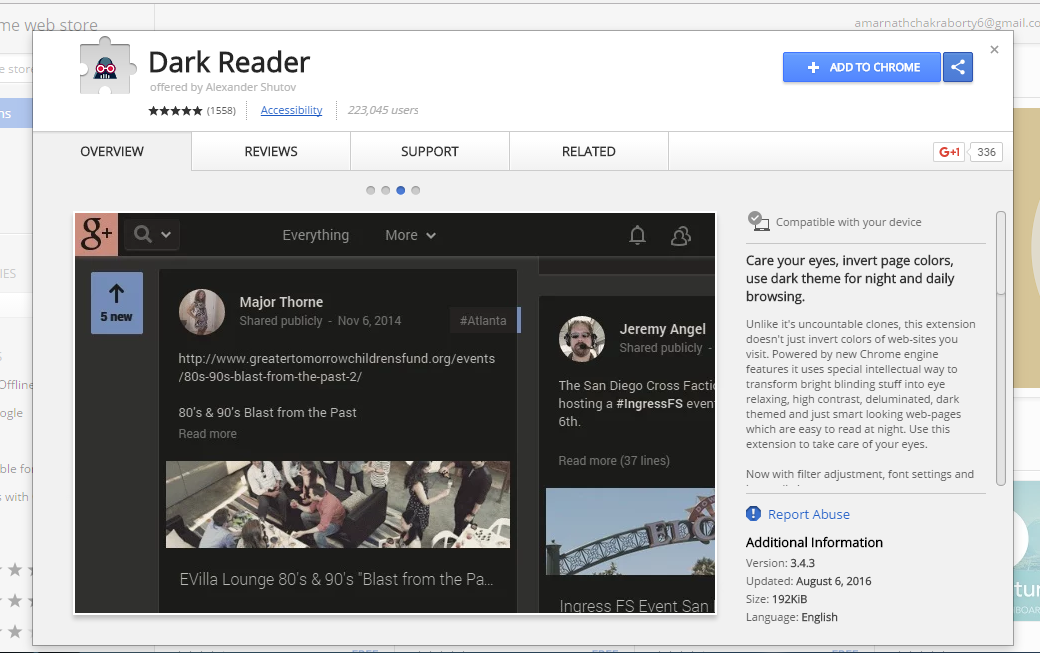
Task: Switch to the Reviews tab
Action: pos(271,151)
